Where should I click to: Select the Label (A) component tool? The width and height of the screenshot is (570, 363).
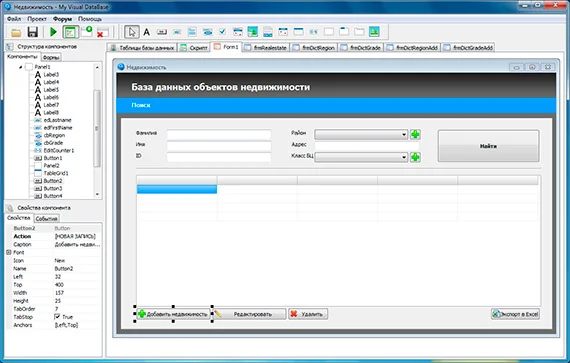point(146,32)
